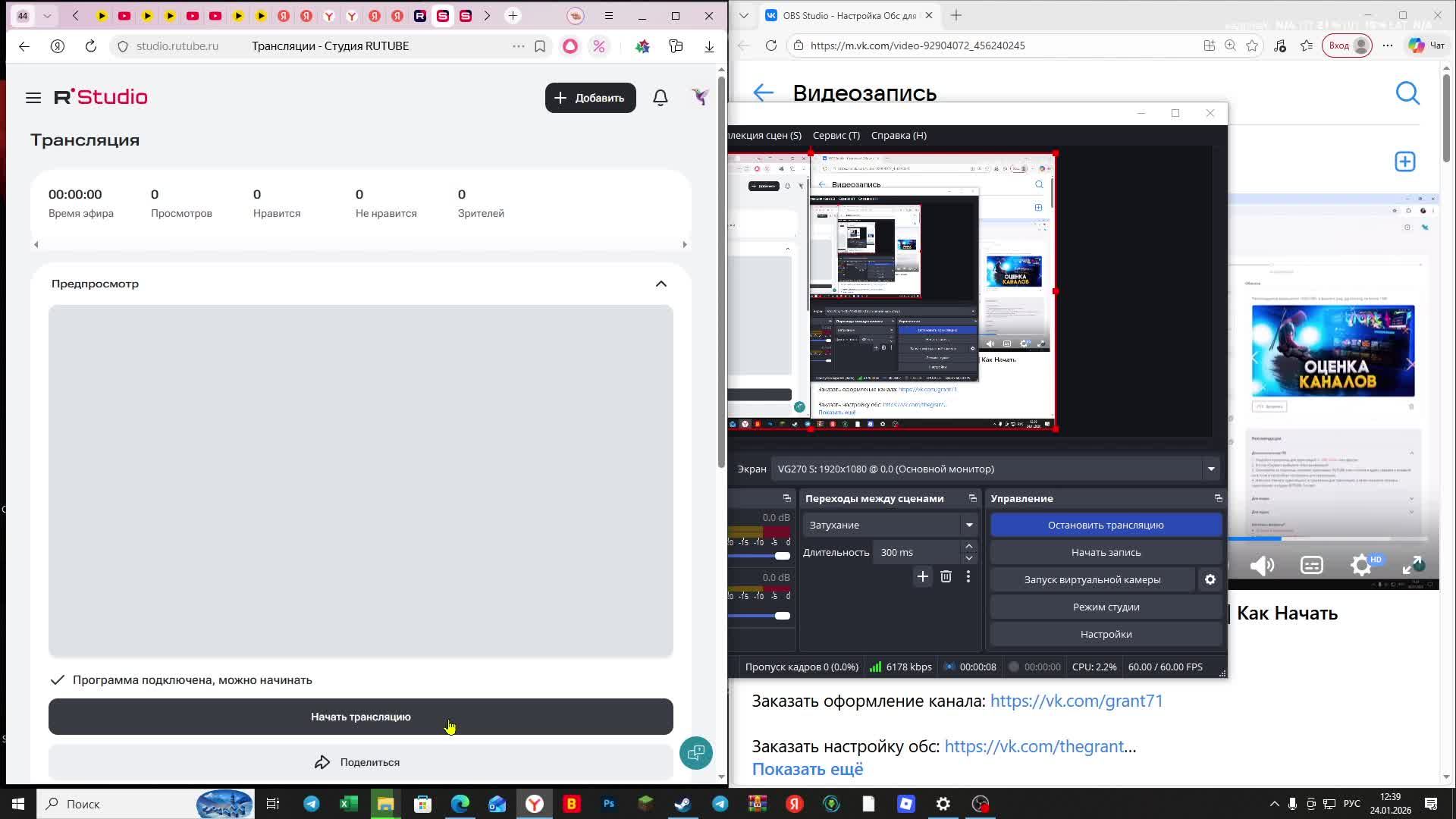
Task: Mute the video with the speaker icon
Action: (x=1262, y=566)
